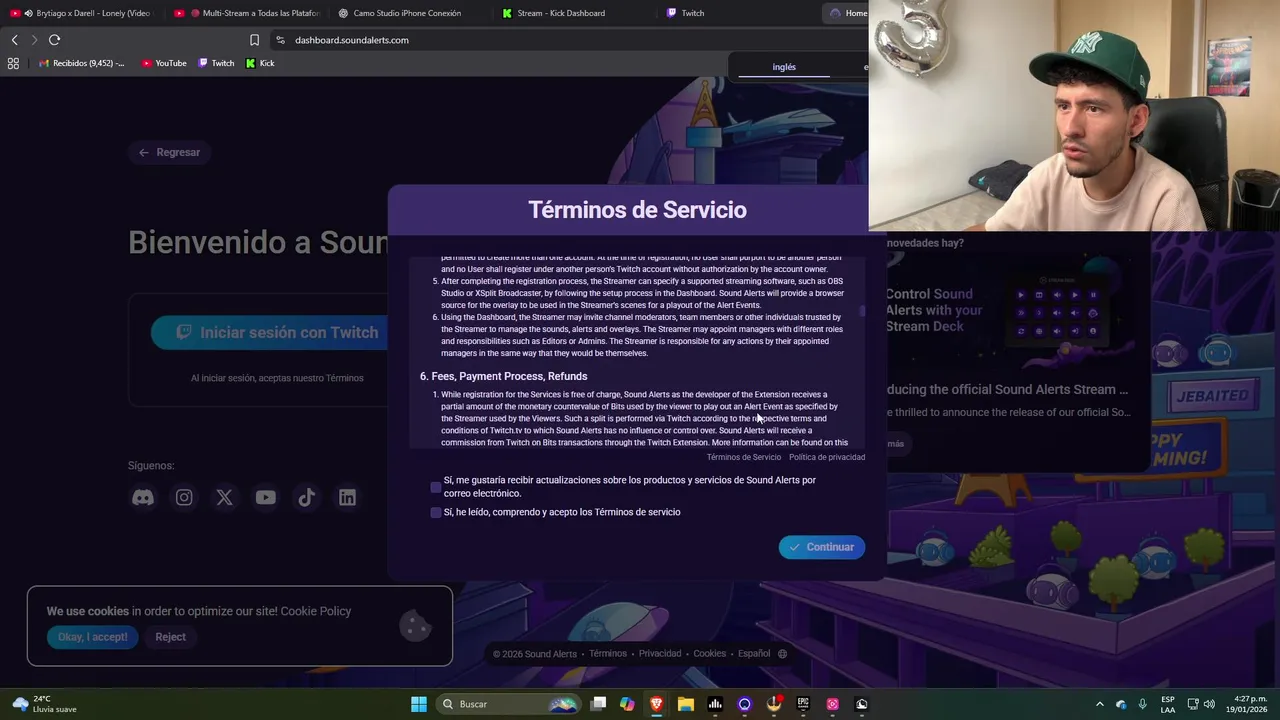1280x720 pixels.
Task: Open Task View in the taskbar
Action: pos(598,704)
